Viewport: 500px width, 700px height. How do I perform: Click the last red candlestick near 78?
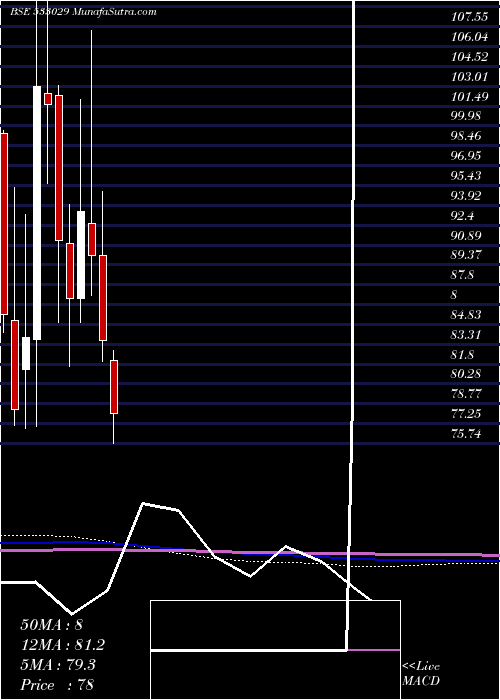pos(114,387)
